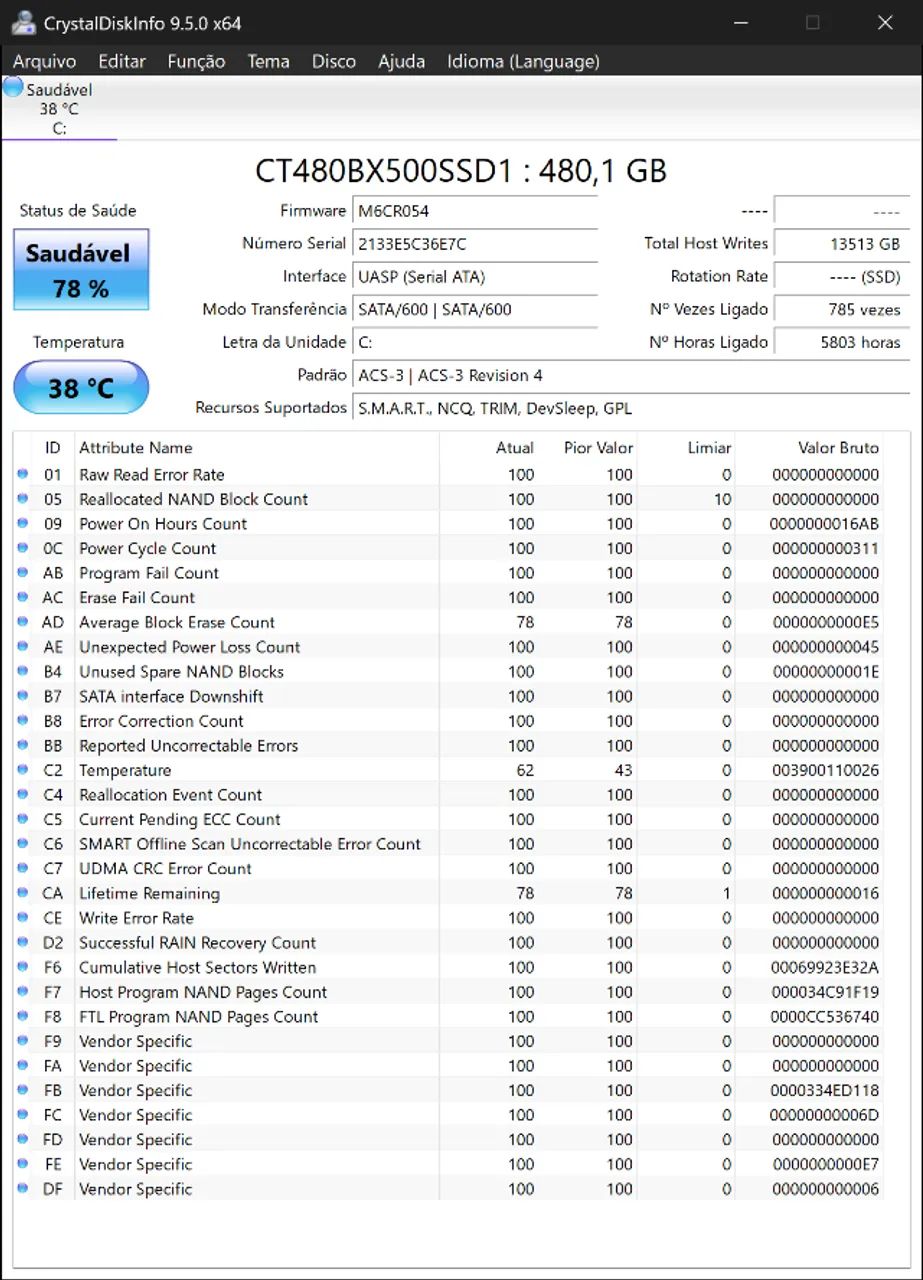
Task: Click the status dot for FTL Program NAND Pages Count
Action: 22,1016
